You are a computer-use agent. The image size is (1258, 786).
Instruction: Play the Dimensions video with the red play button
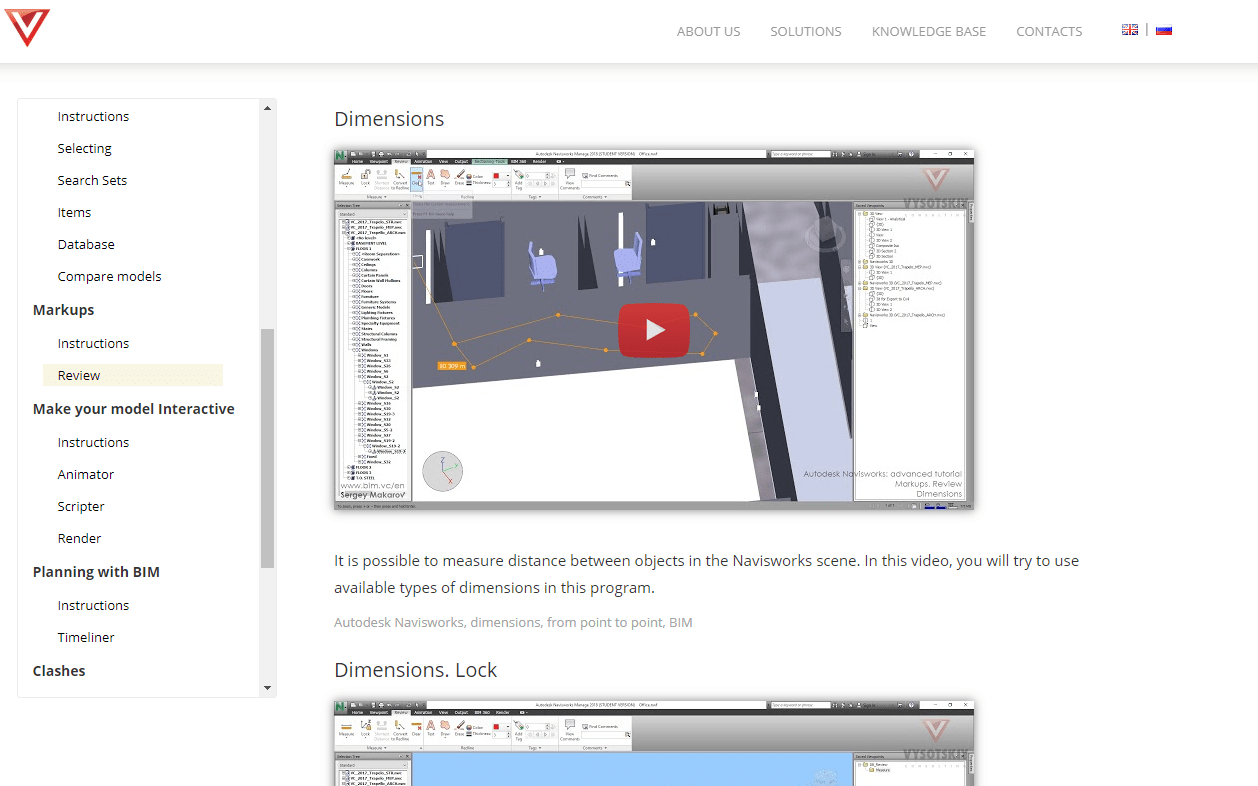pyautogui.click(x=654, y=329)
